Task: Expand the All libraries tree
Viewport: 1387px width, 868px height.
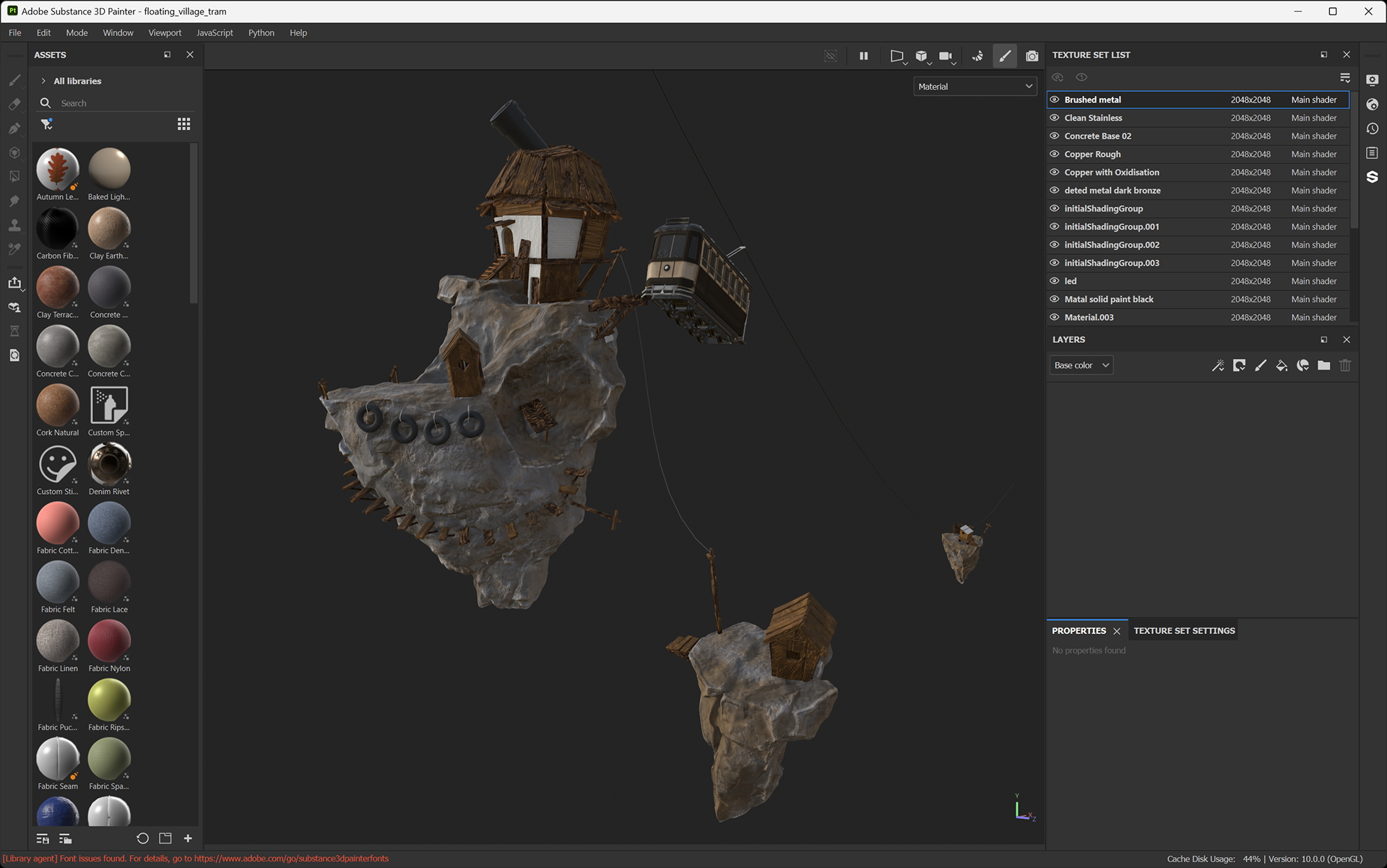Action: pyautogui.click(x=43, y=81)
